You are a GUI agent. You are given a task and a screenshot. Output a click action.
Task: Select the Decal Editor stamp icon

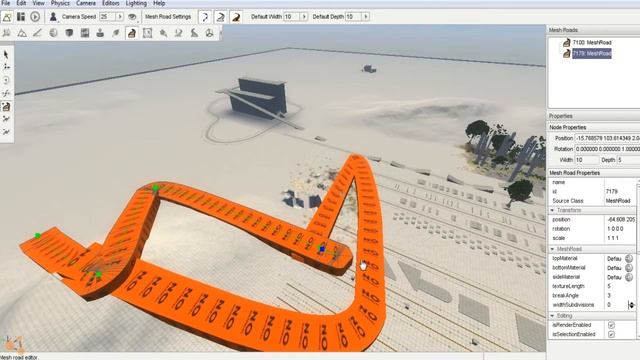tap(100, 33)
